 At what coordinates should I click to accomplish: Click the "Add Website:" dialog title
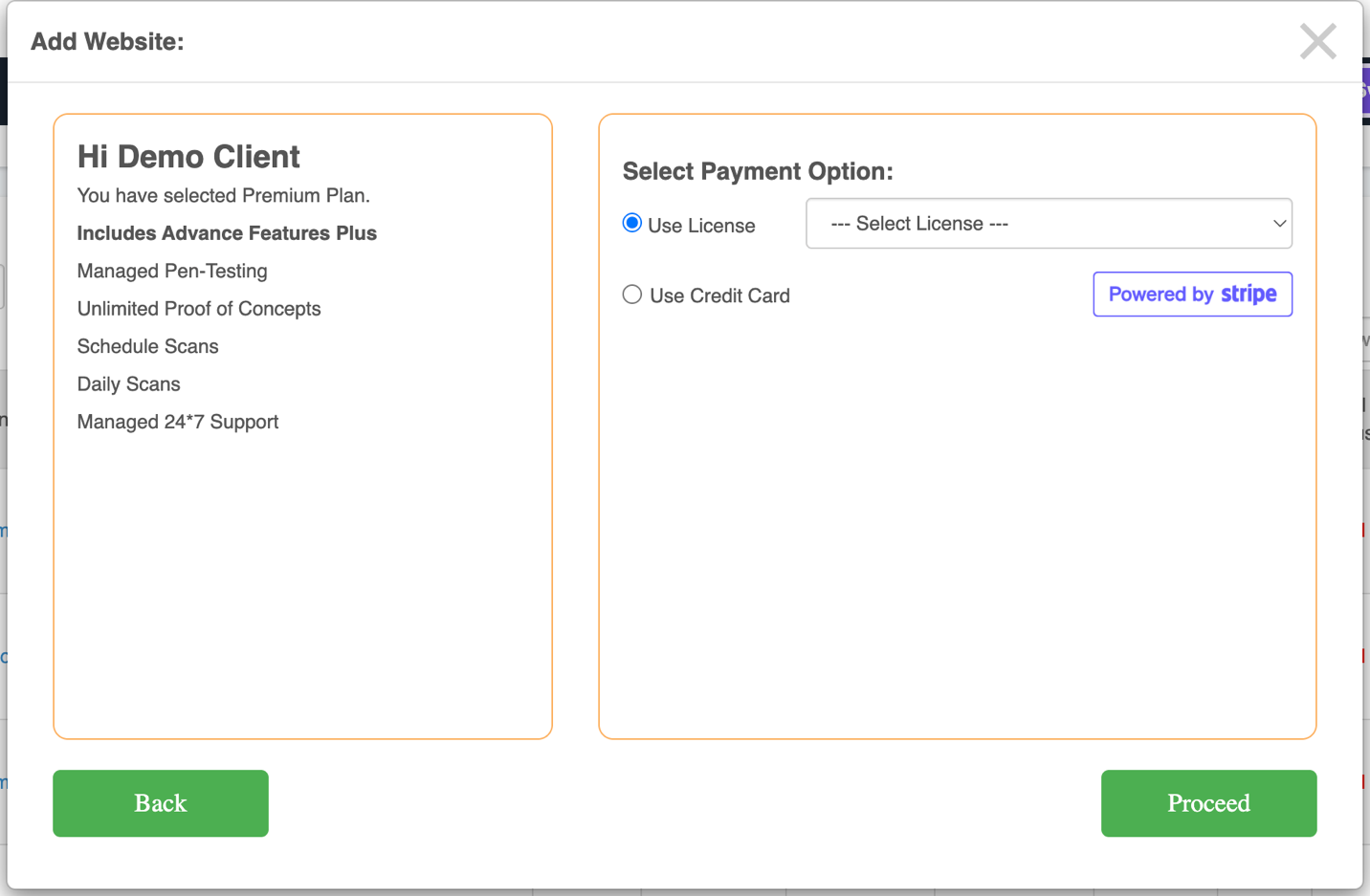click(x=107, y=42)
